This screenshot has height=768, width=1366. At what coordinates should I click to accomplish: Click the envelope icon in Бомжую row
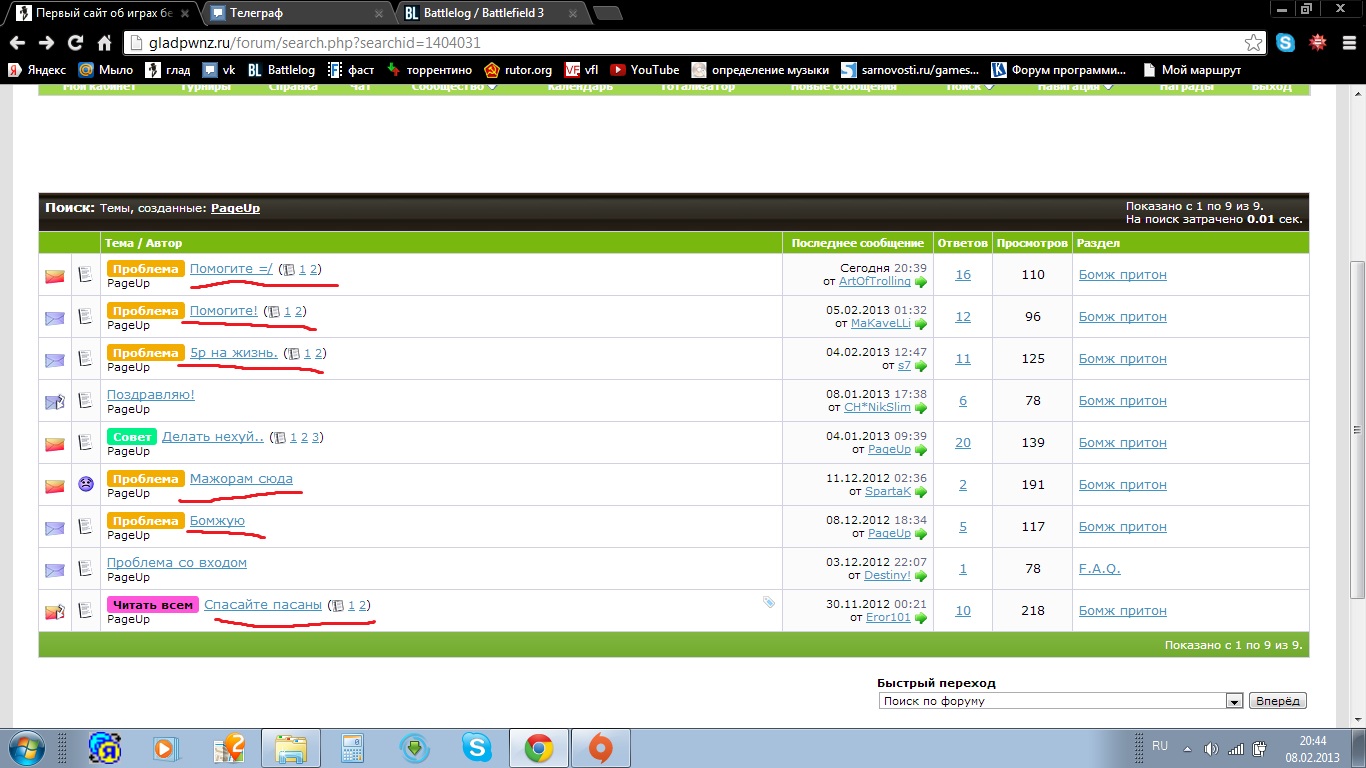[55, 528]
